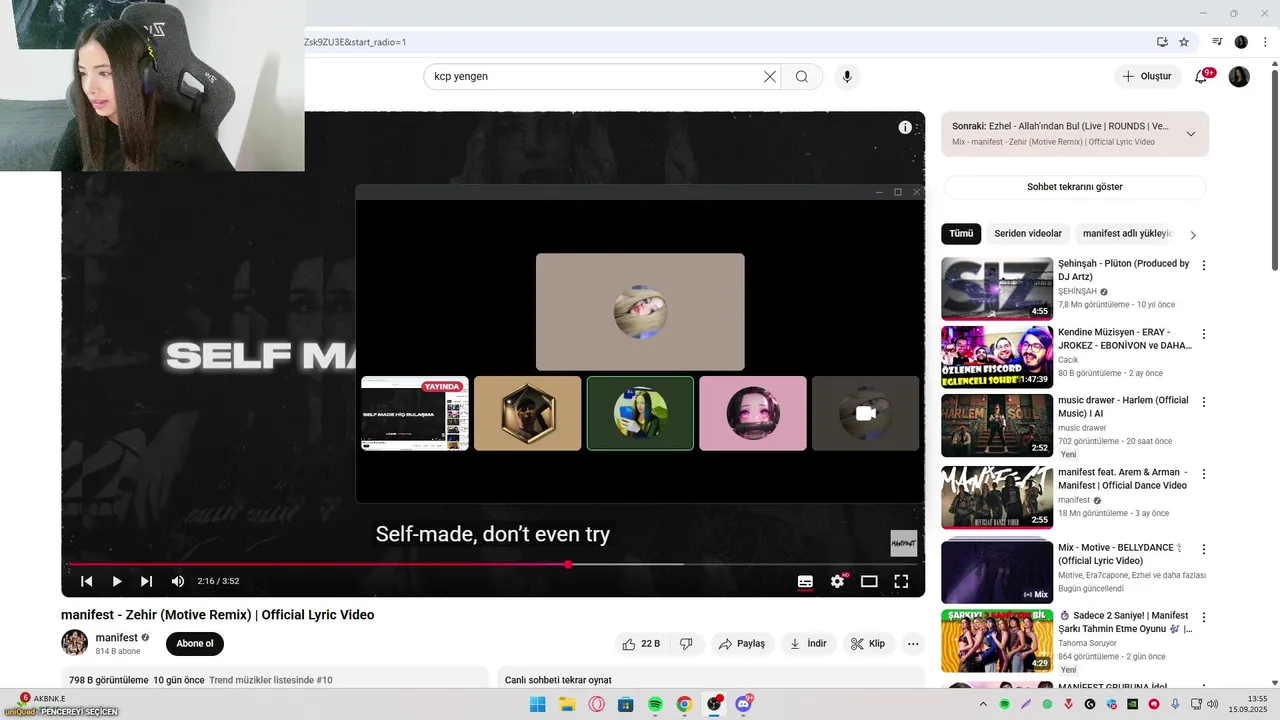1280x720 pixels.
Task: Clear the YouTube search box with X
Action: [x=770, y=77]
